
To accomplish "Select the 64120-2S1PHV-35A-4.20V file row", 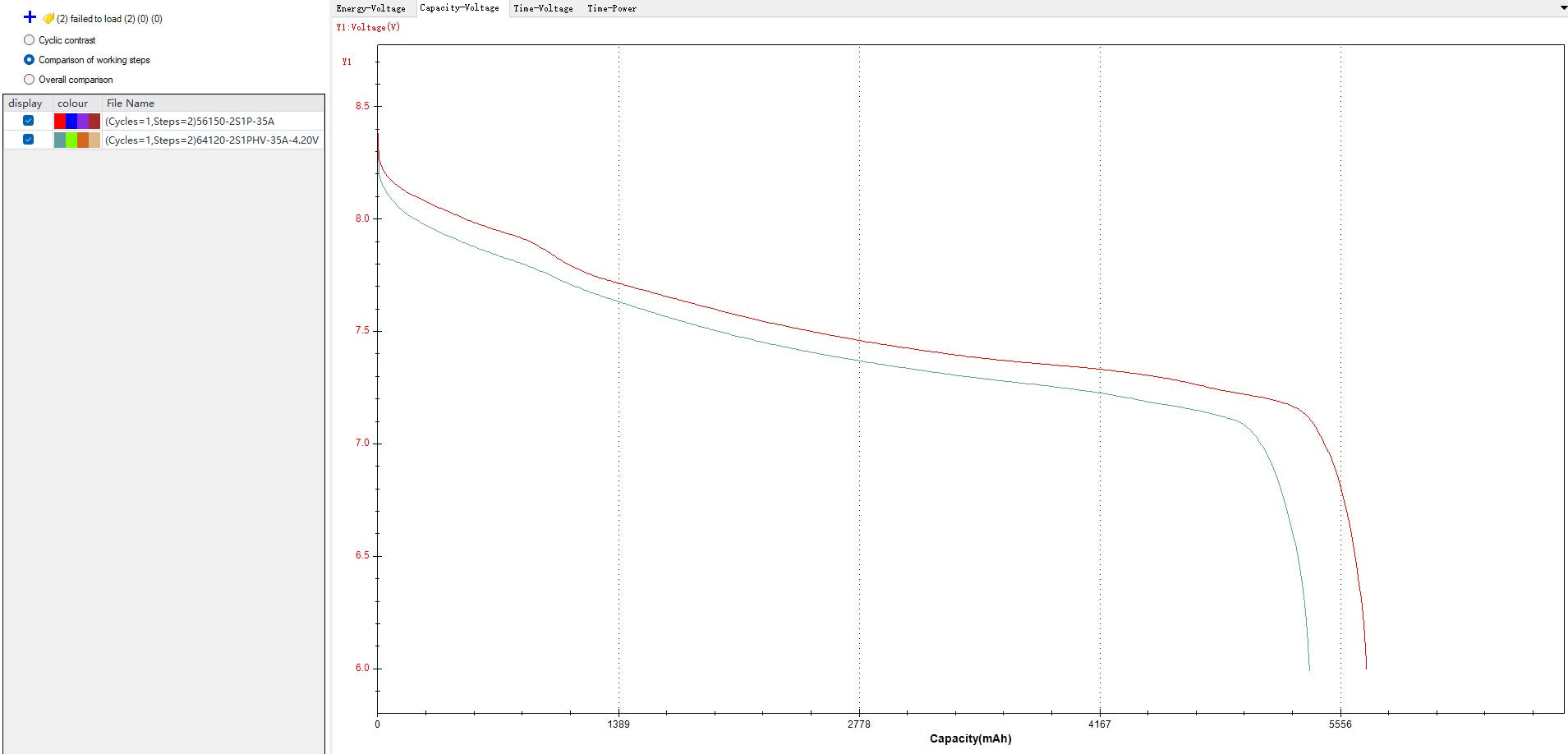I will point(211,140).
